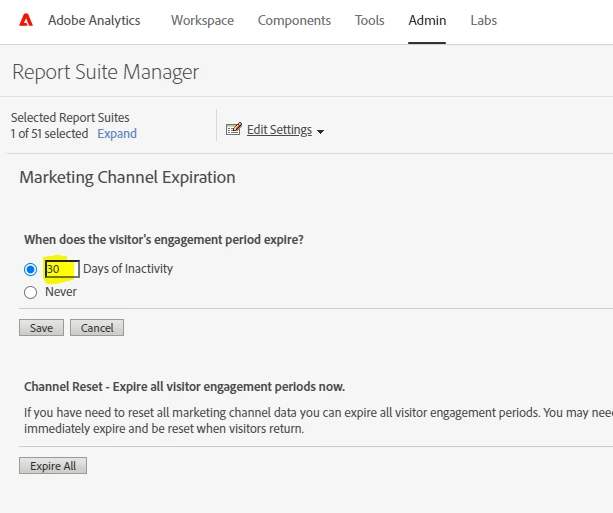This screenshot has height=513, width=613.
Task: Select the Days of Inactivity radio option
Action: (30, 269)
